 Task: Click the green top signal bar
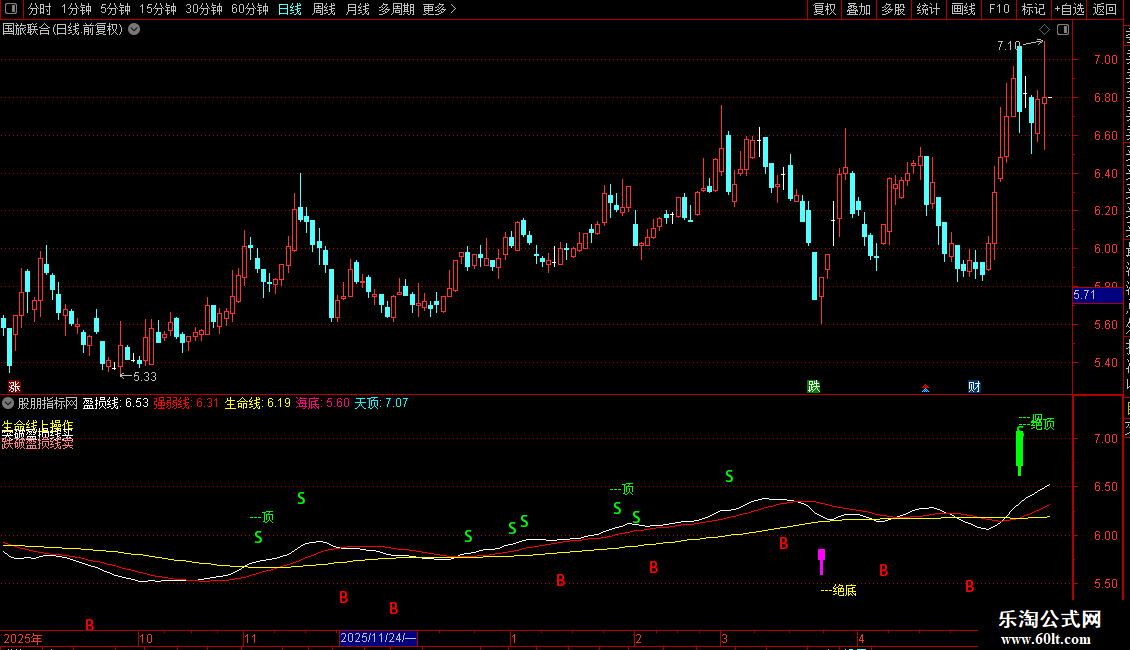pyautogui.click(x=1020, y=451)
